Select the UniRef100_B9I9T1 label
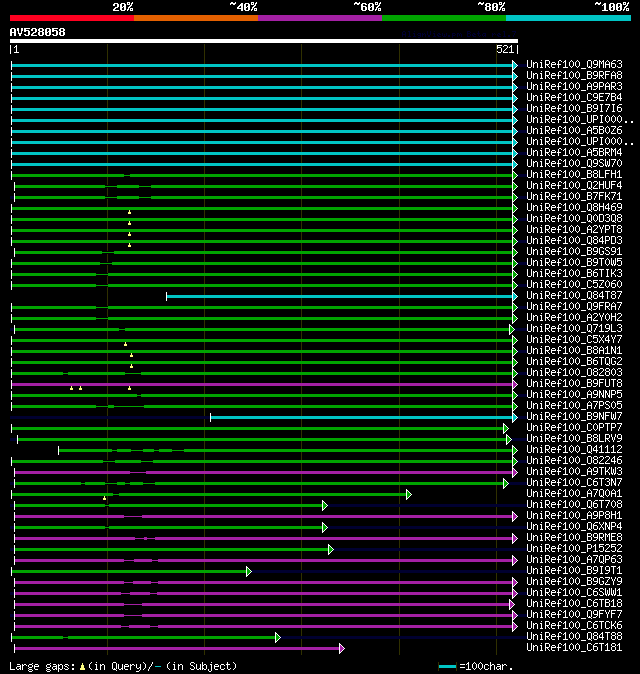The width and height of the screenshot is (640, 674). tap(574, 571)
